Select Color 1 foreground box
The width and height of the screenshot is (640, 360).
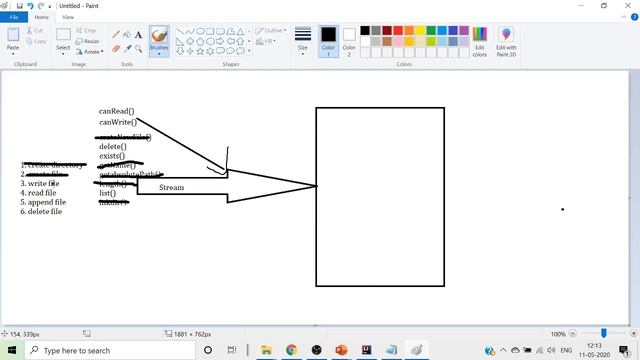328,42
